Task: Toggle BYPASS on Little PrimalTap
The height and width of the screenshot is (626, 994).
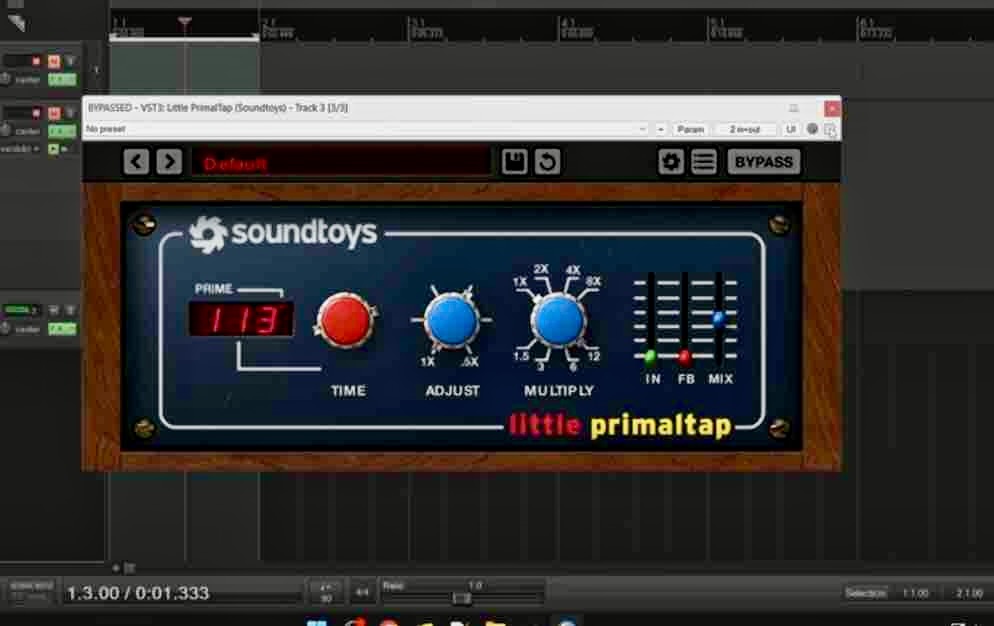Action: click(764, 161)
